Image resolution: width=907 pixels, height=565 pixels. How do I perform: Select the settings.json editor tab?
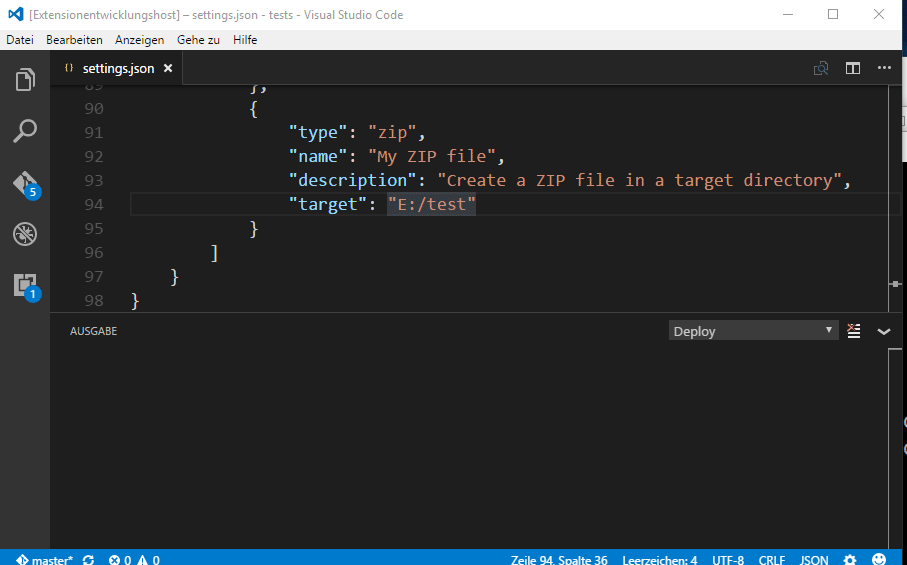[117, 68]
